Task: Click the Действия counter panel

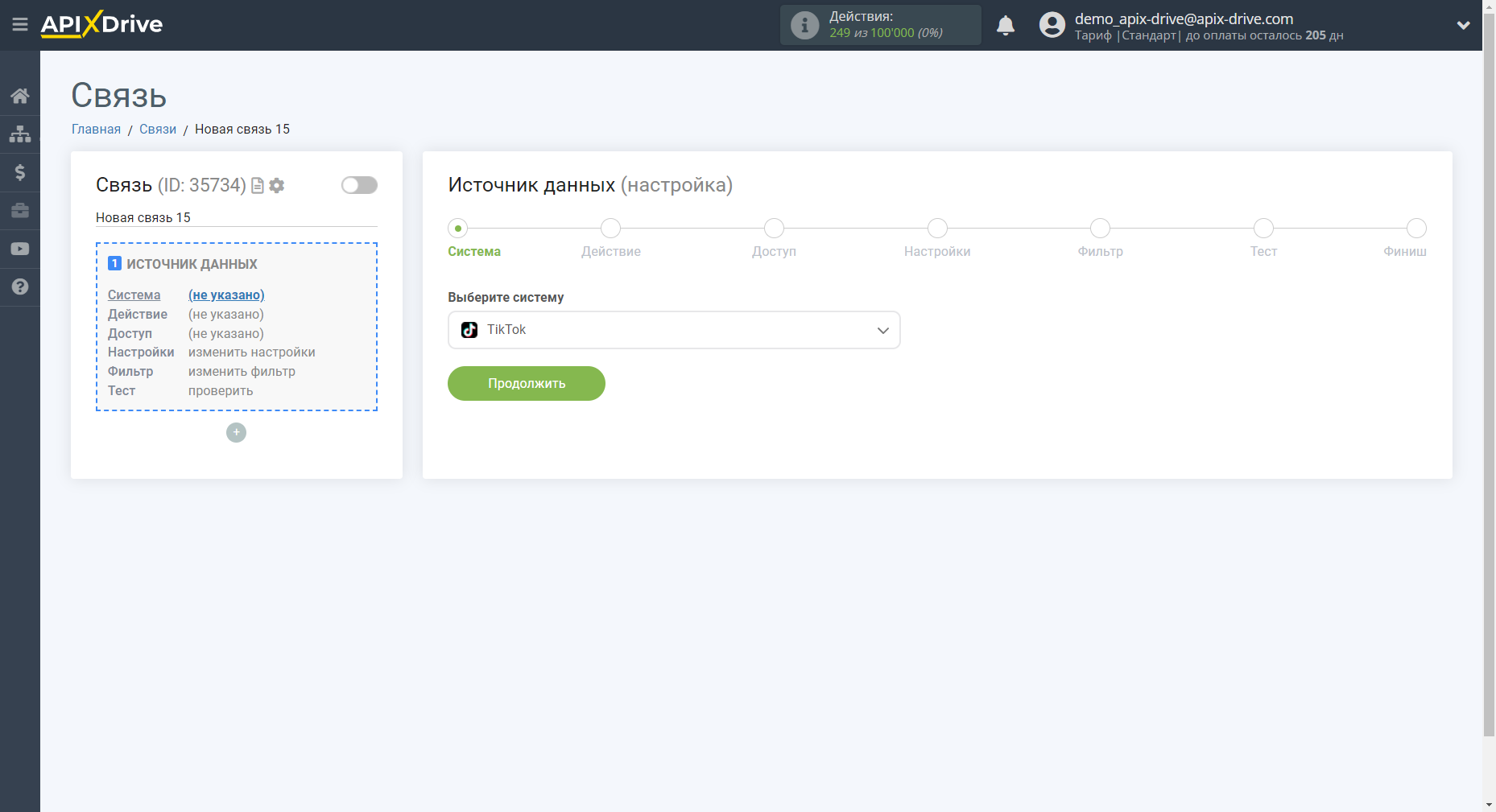Action: tap(881, 25)
